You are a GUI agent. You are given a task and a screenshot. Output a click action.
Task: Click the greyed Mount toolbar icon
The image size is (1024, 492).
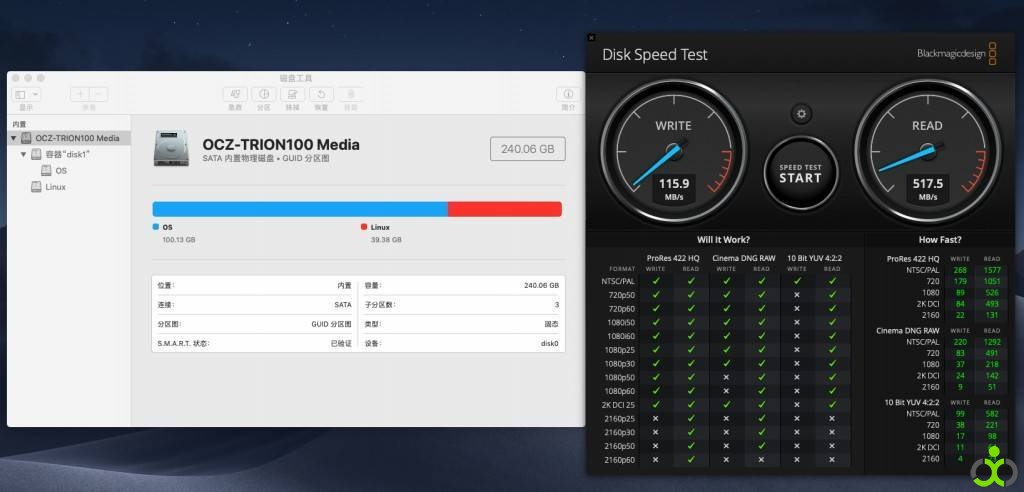click(351, 94)
